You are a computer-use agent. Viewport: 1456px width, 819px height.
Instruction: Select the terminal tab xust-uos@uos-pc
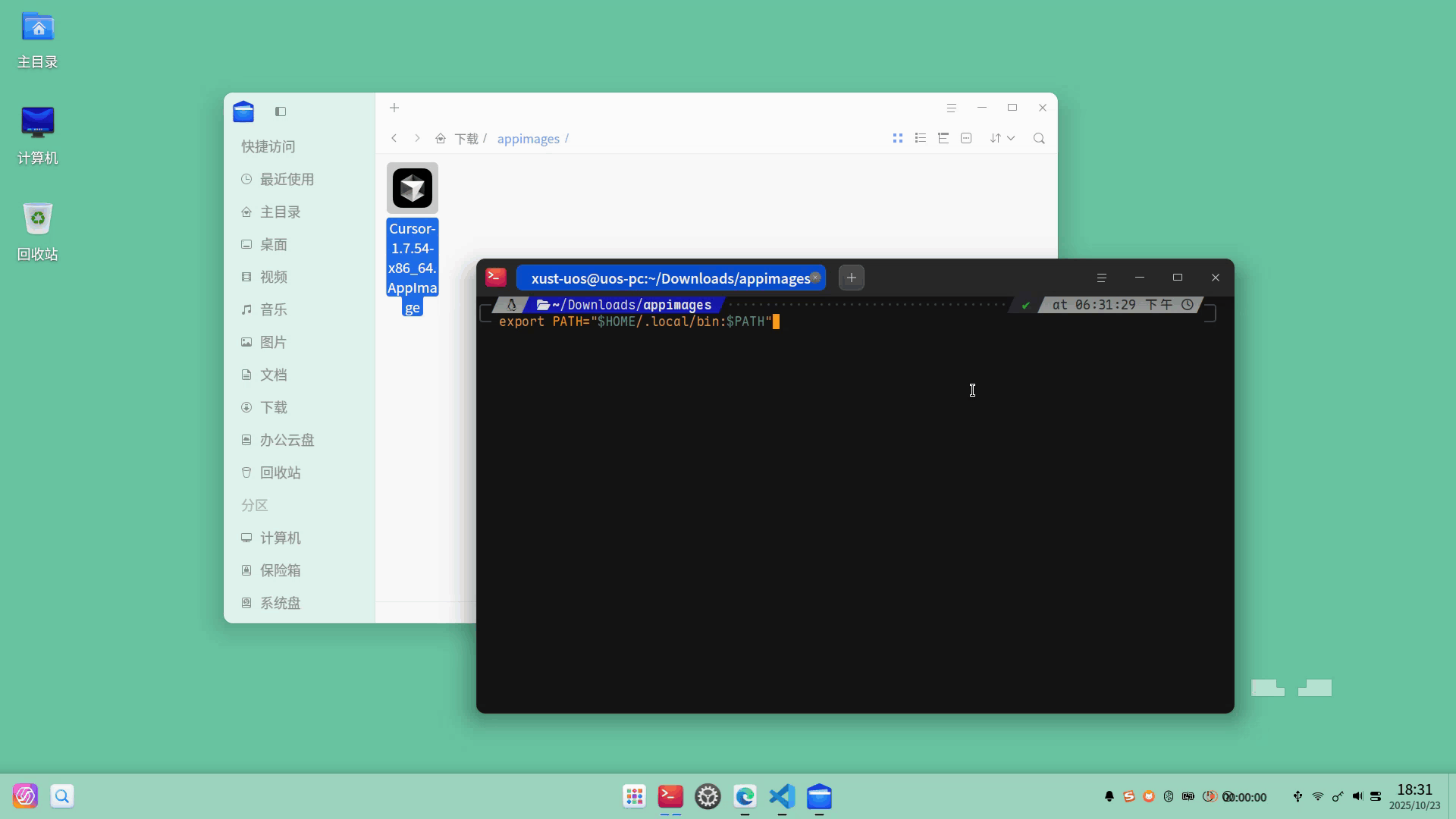coord(670,278)
